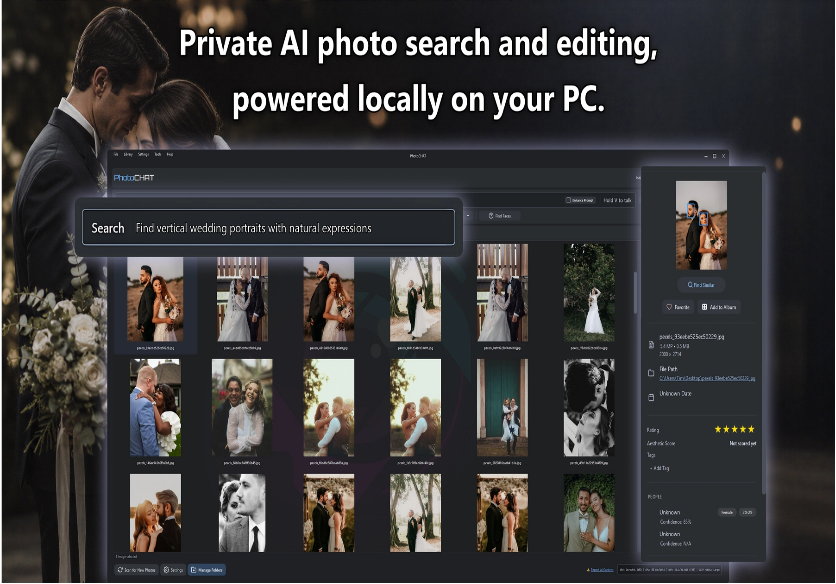Open the small dropdown left of Find Faces
The image size is (836, 584).
pyautogui.click(x=468, y=216)
